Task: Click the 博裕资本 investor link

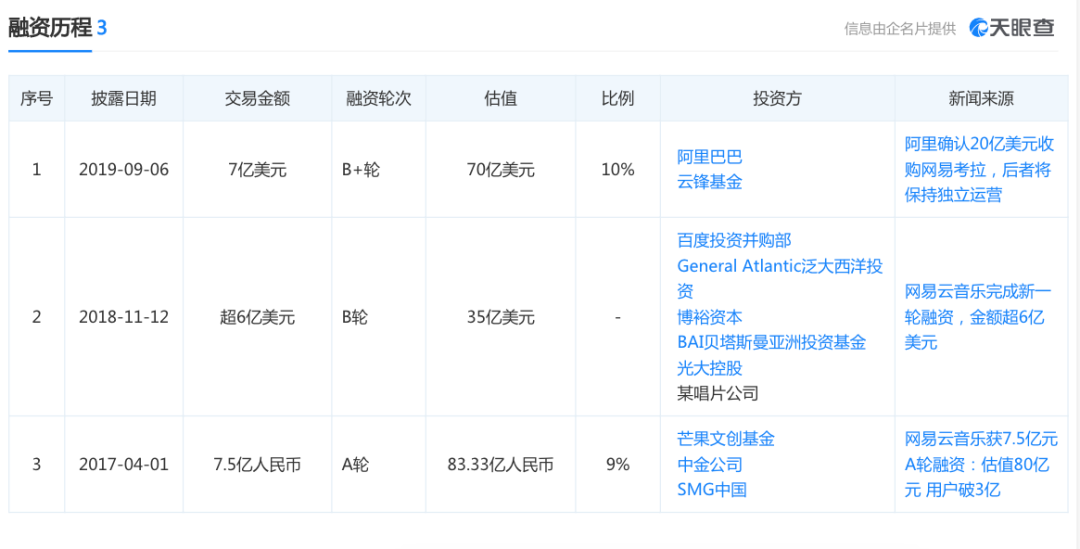Action: [x=709, y=317]
